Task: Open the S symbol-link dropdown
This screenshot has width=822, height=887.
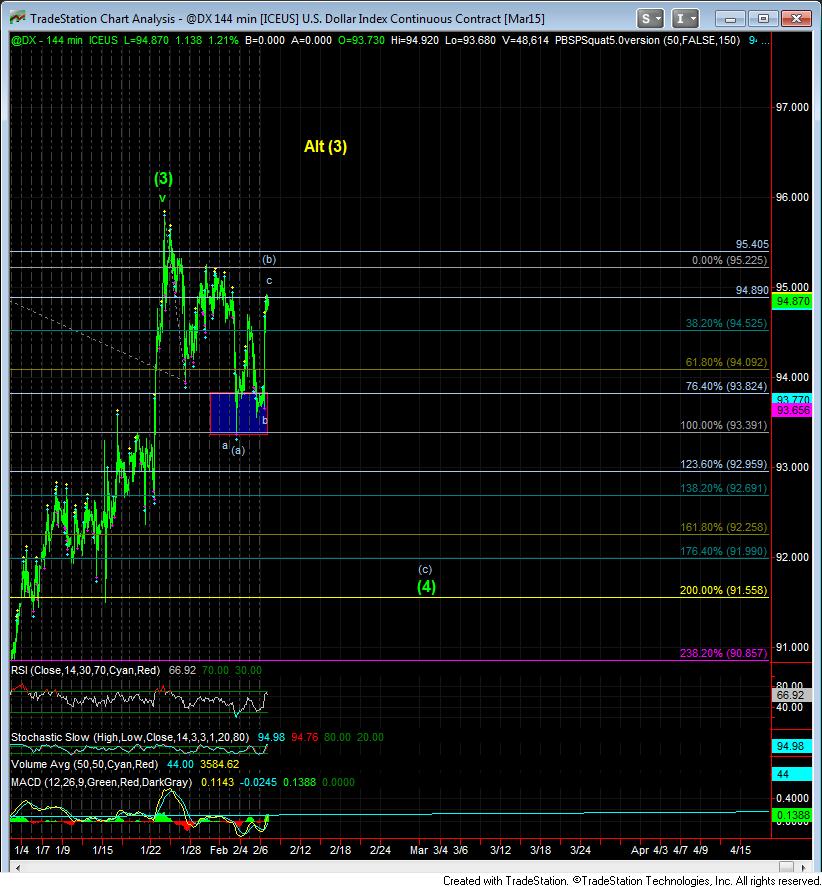Action: point(650,18)
